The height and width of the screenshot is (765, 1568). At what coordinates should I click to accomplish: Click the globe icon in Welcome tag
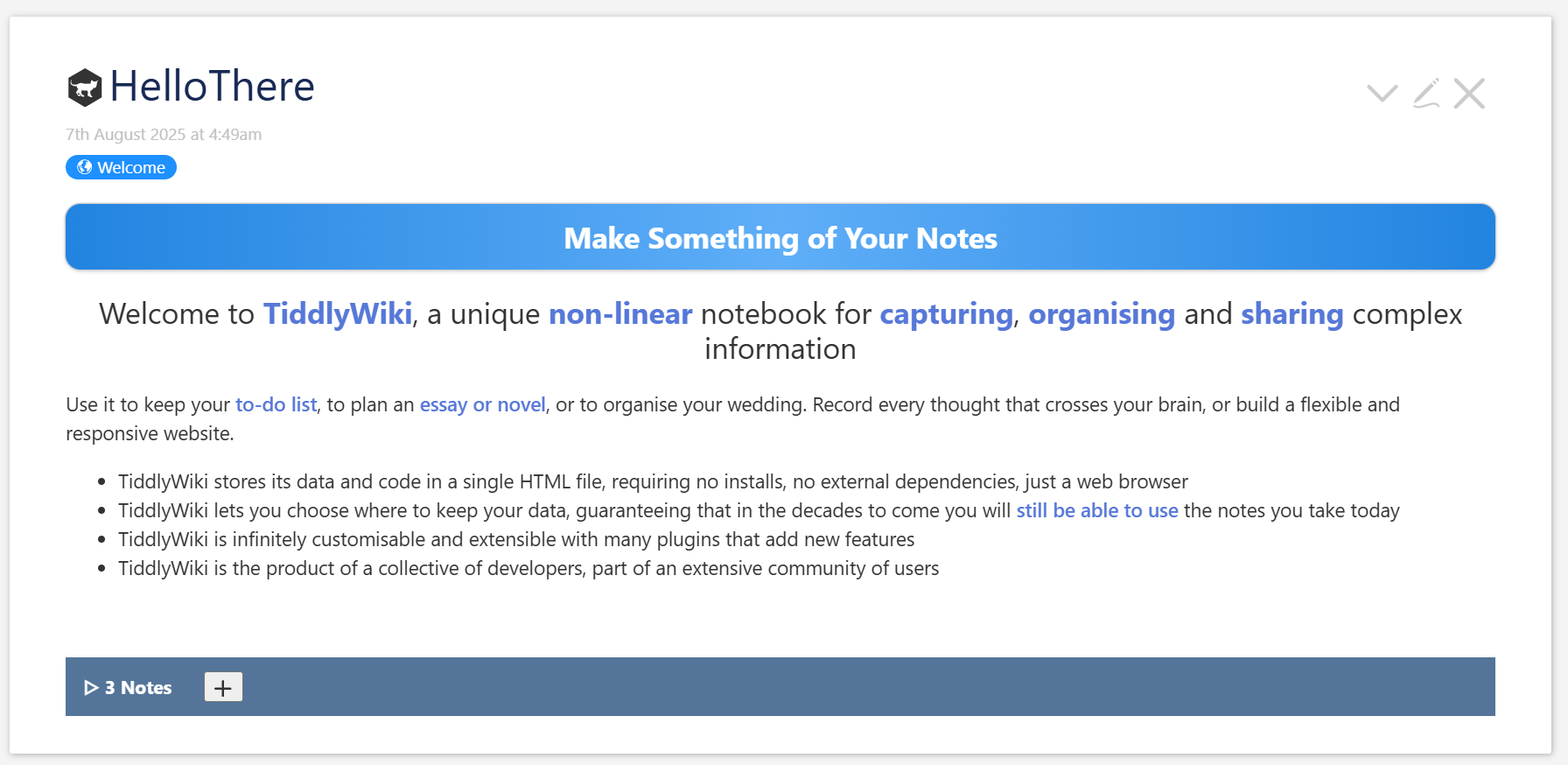pos(85,167)
